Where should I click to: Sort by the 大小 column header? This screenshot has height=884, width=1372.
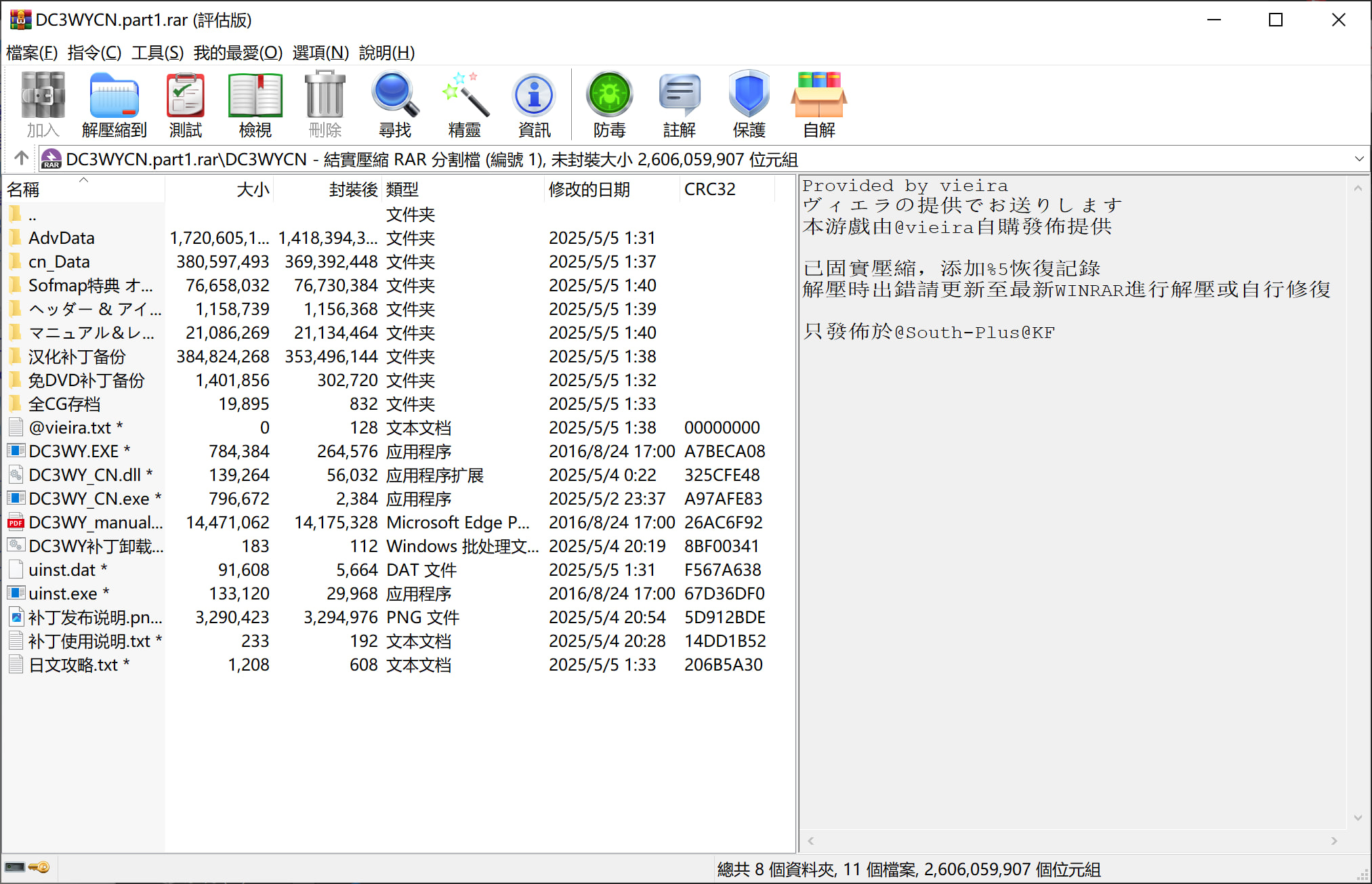(220, 189)
